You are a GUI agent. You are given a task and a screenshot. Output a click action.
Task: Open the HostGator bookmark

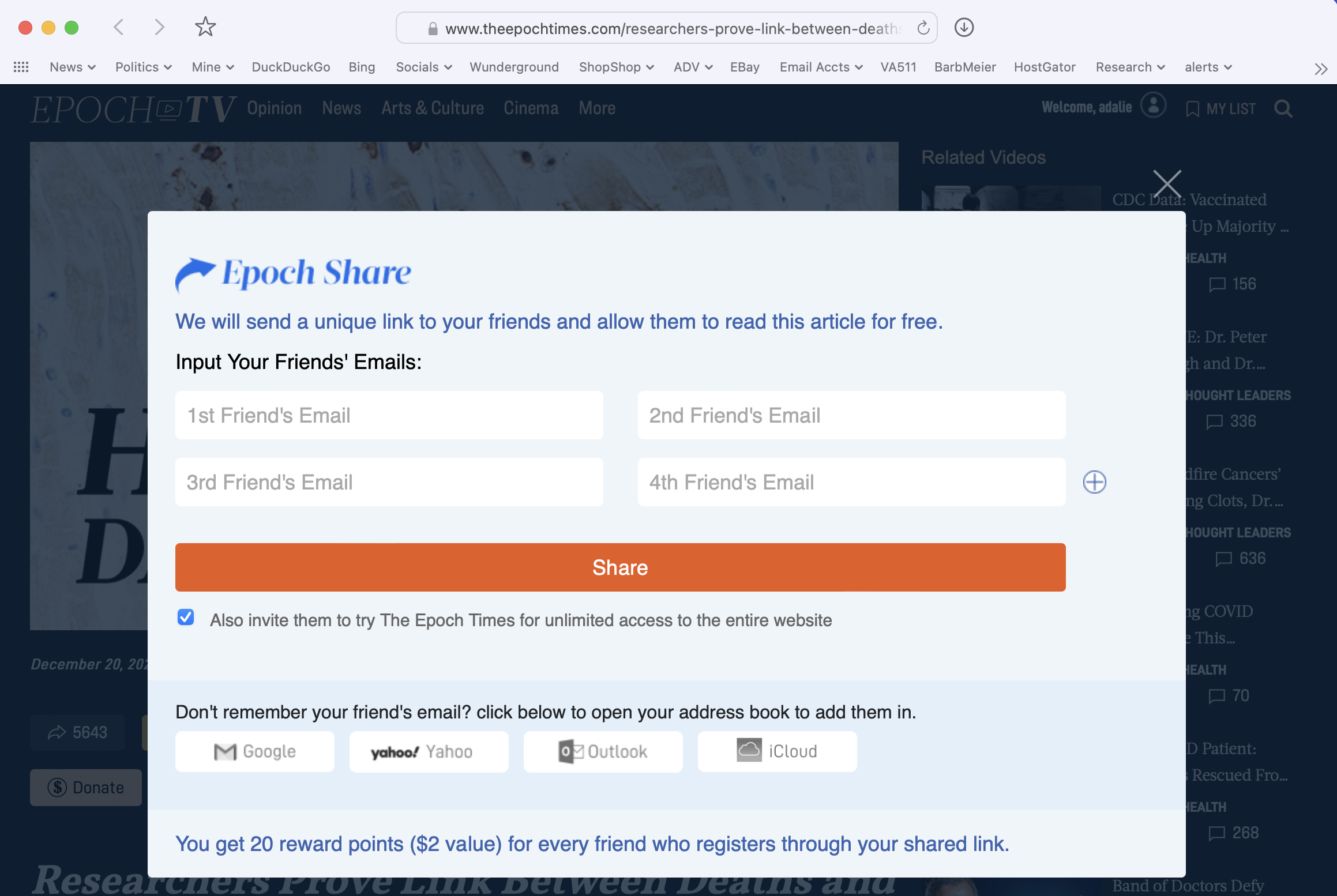[x=1045, y=67]
